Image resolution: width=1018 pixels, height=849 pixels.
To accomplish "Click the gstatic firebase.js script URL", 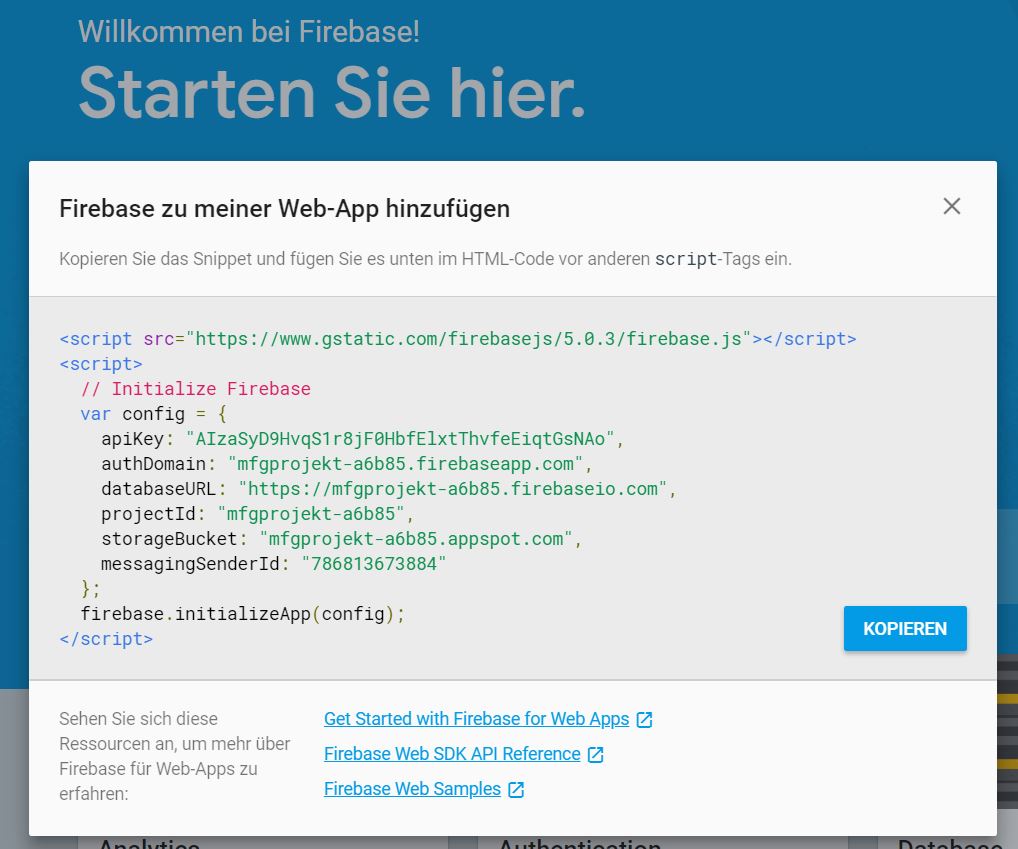I will (468, 339).
